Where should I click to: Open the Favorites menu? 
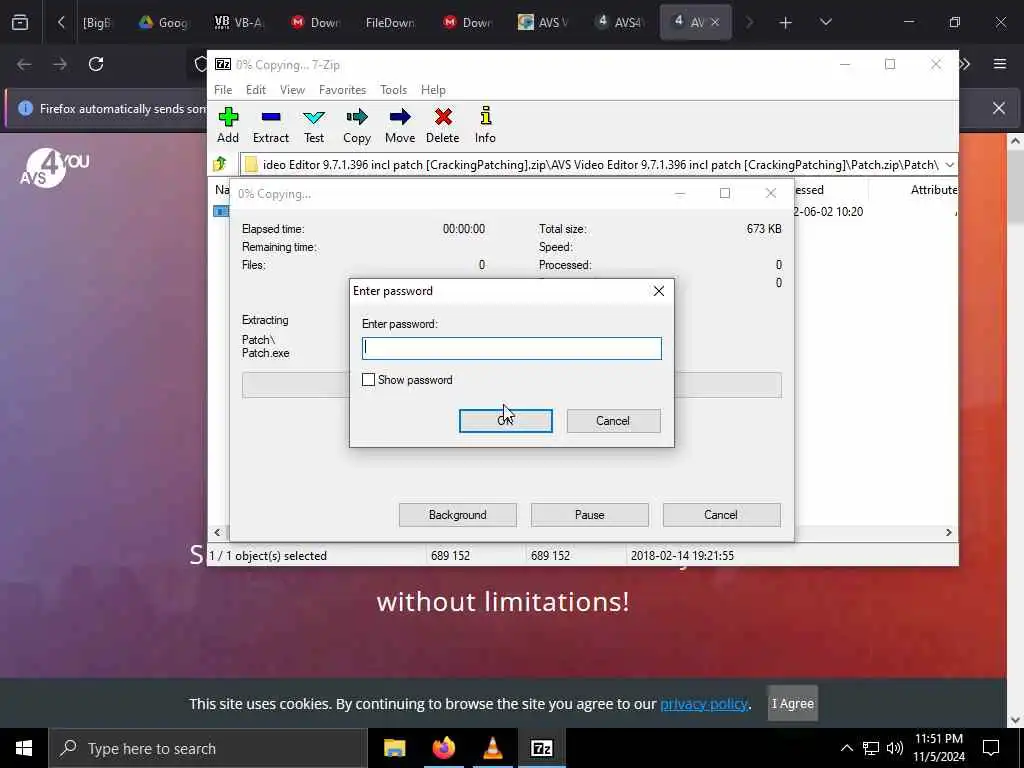(342, 90)
